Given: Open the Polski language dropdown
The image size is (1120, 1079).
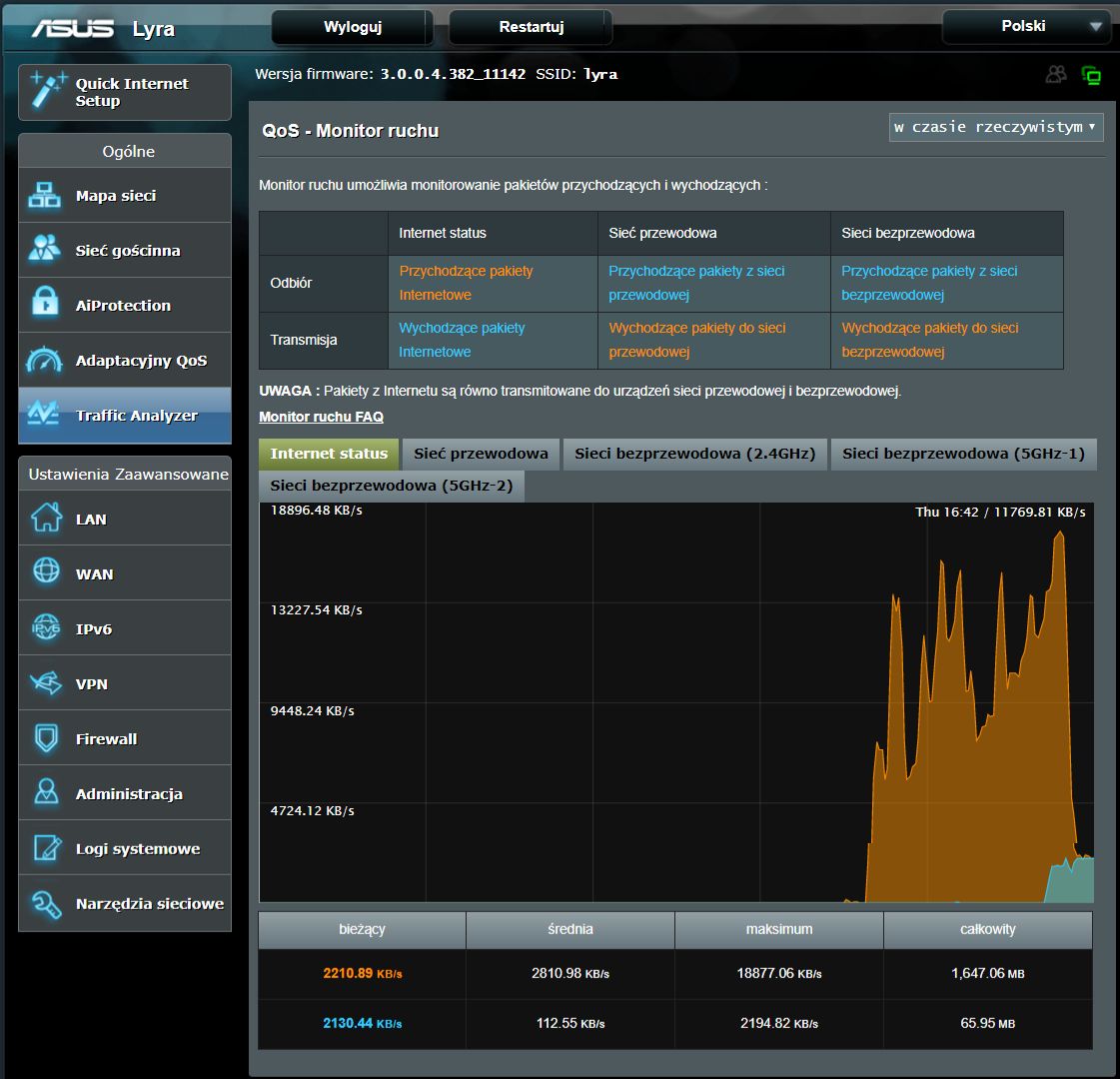Looking at the screenshot, I should click(1026, 26).
